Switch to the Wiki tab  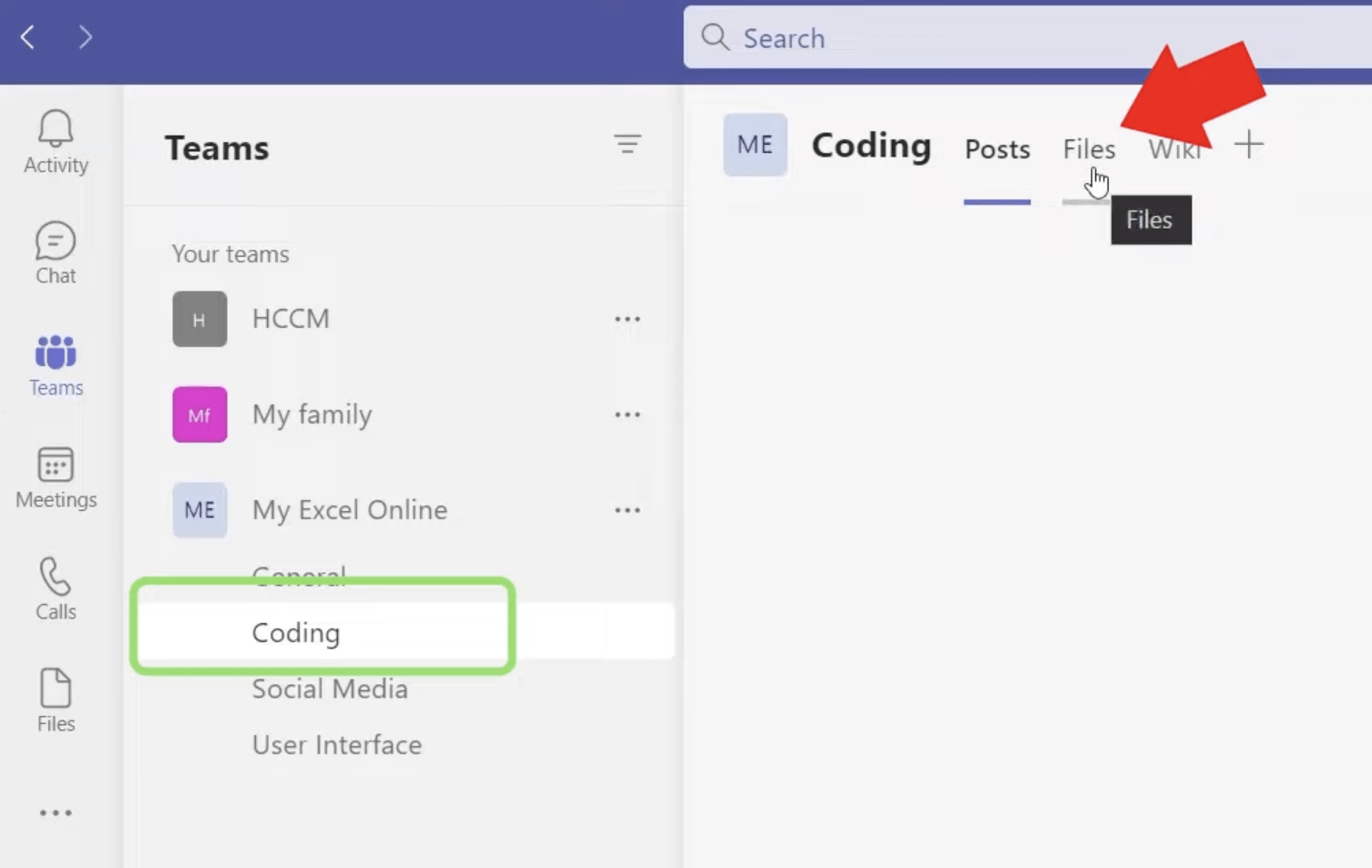point(1174,149)
